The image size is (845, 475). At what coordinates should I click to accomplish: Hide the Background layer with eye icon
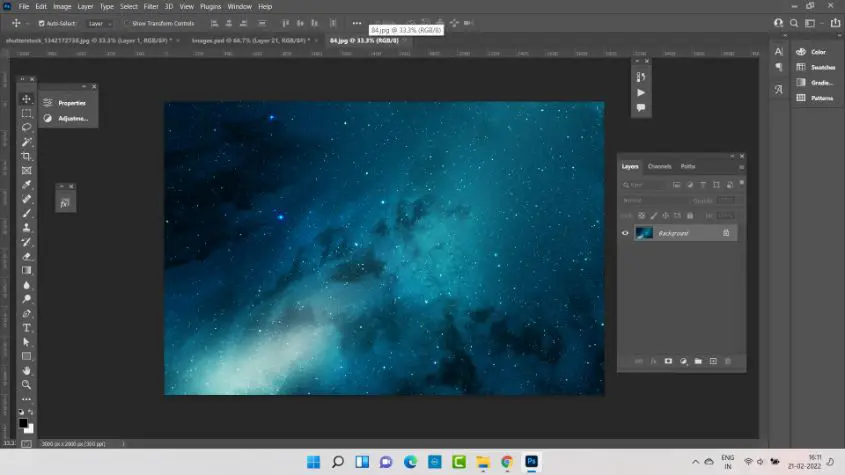626,233
